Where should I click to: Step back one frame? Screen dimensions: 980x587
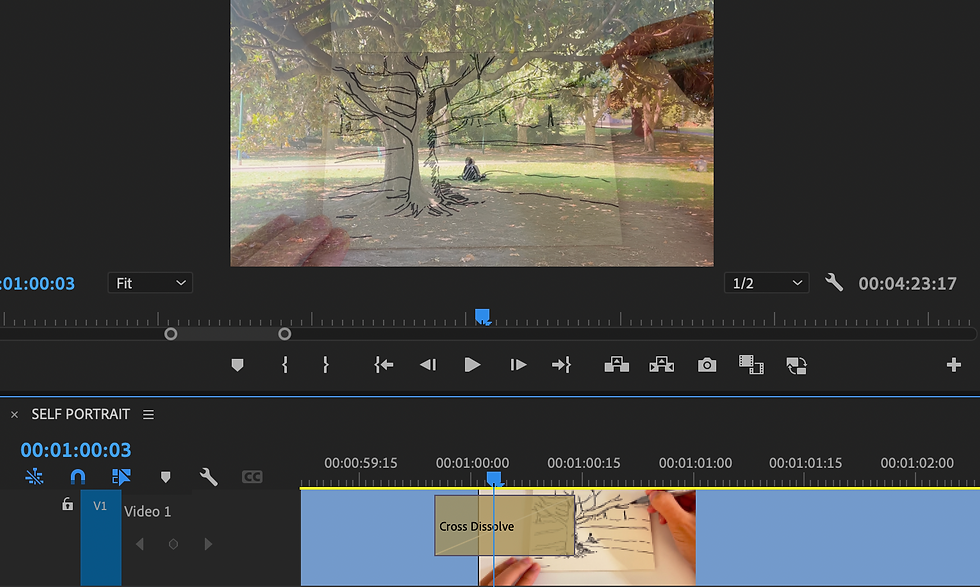point(428,365)
